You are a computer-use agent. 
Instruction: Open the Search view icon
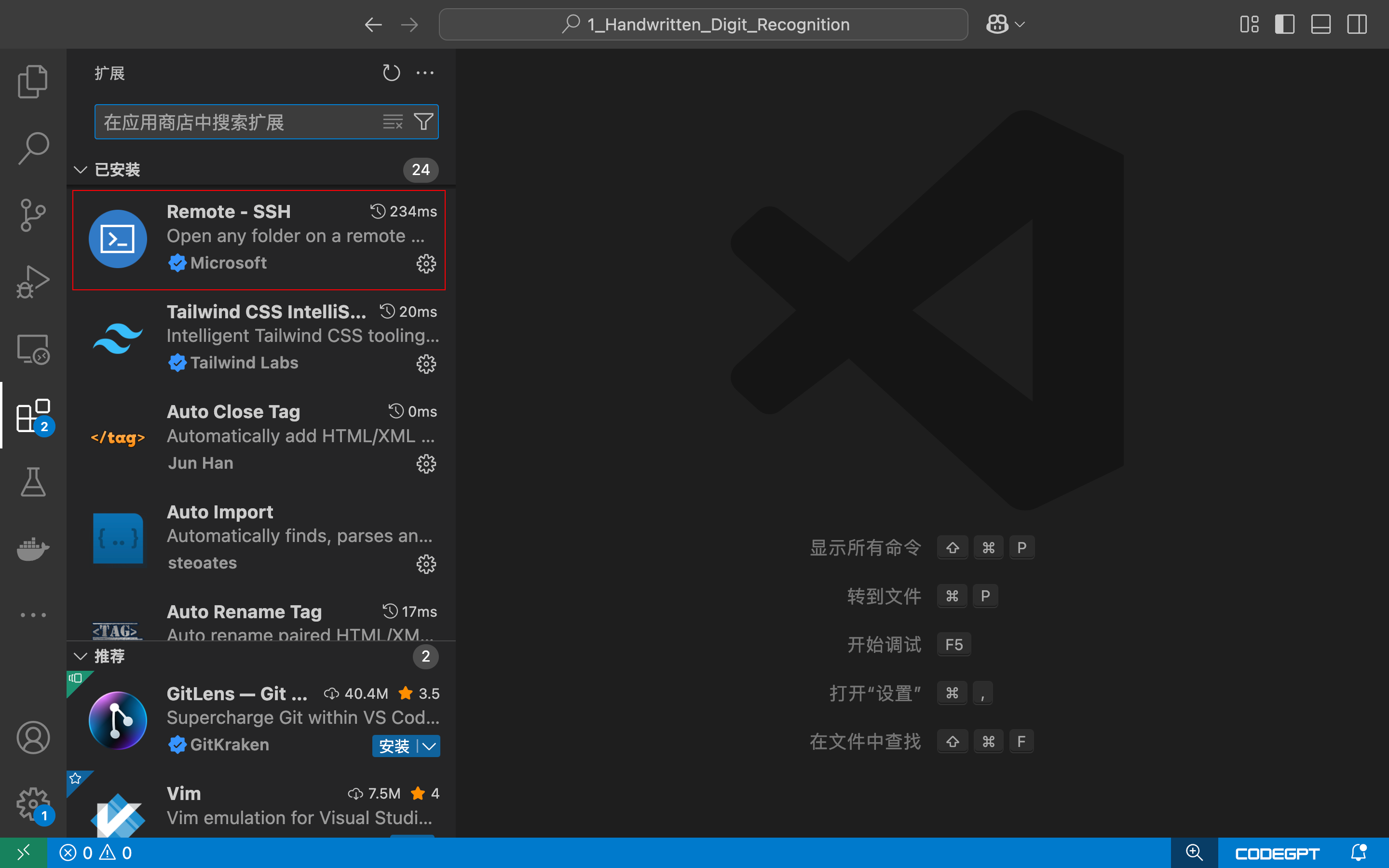[x=33, y=148]
